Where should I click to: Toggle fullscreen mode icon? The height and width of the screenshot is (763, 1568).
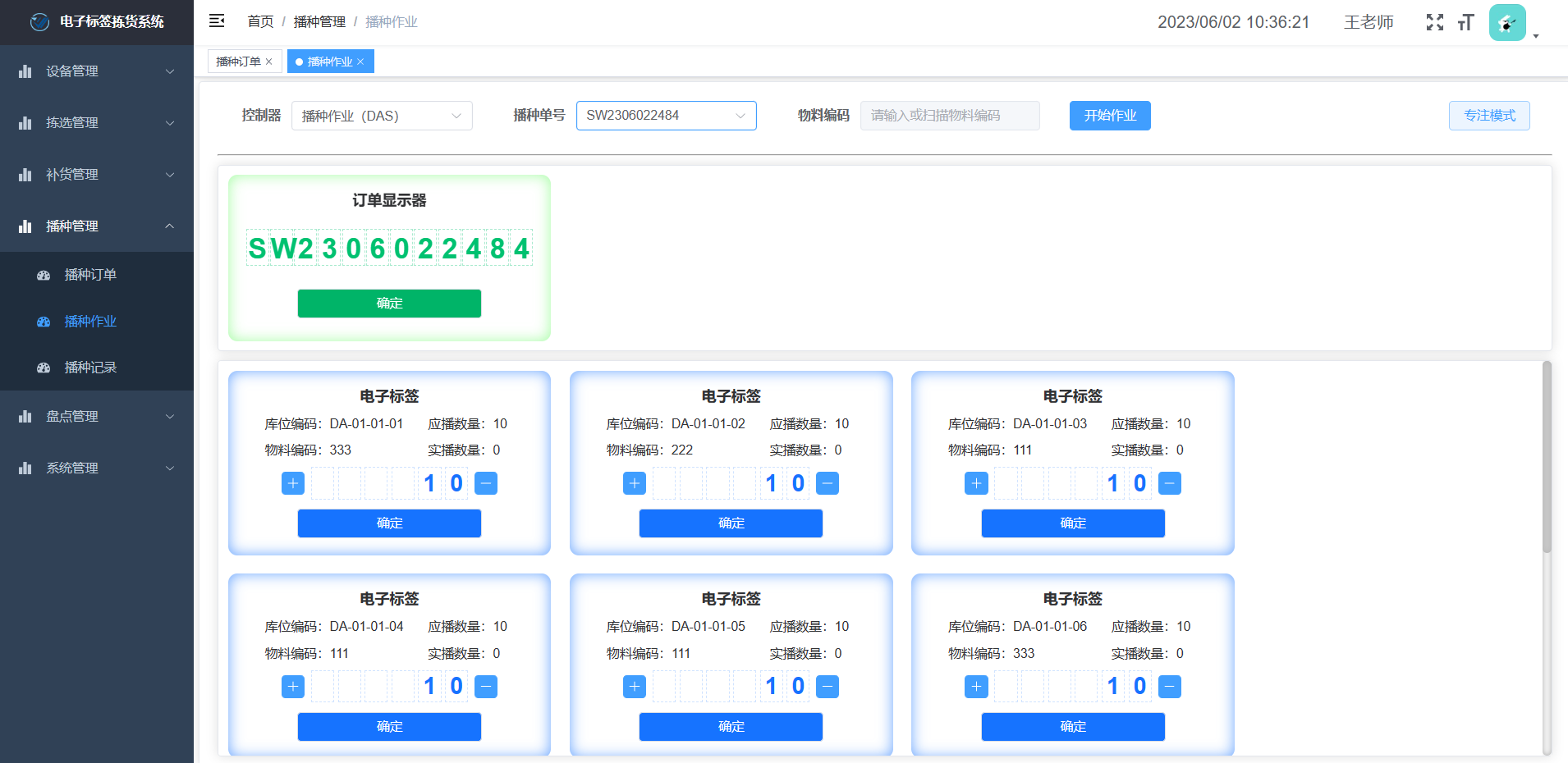click(1434, 22)
